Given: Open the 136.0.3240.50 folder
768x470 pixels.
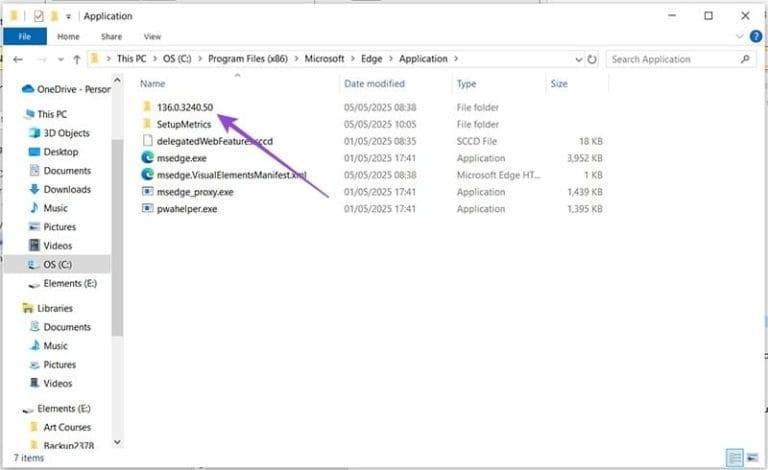Looking at the screenshot, I should point(184,107).
